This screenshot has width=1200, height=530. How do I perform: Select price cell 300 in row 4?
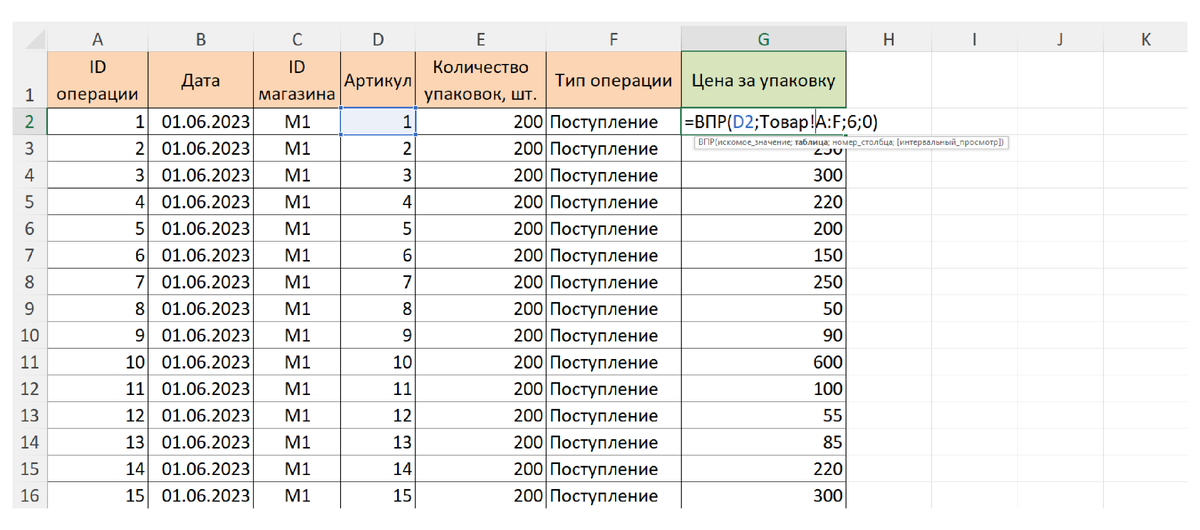[763, 175]
